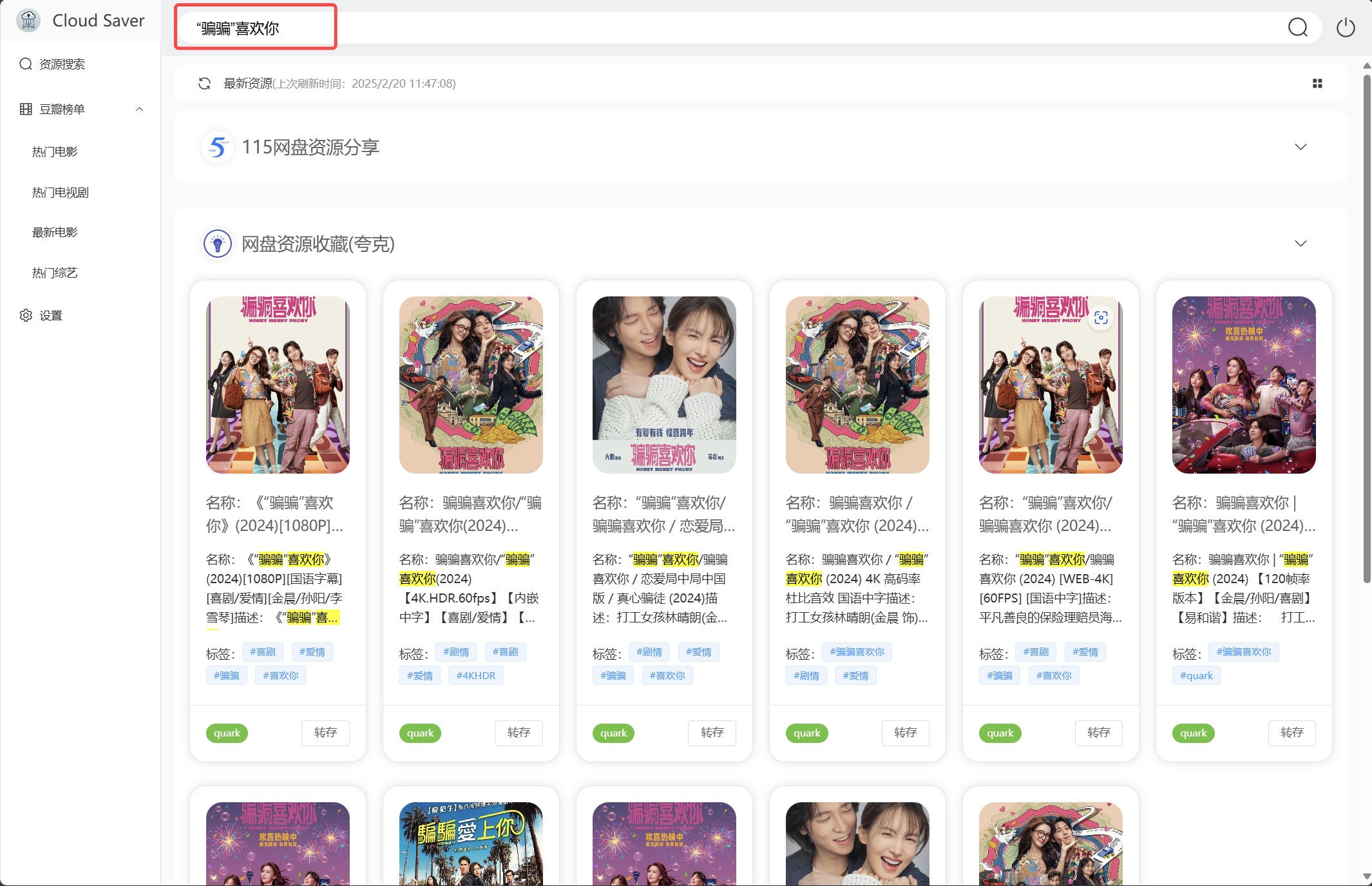Collapse the 网盘资源收藏(夸克) section chevron
Screen dimensions: 1372x886
(1301, 244)
